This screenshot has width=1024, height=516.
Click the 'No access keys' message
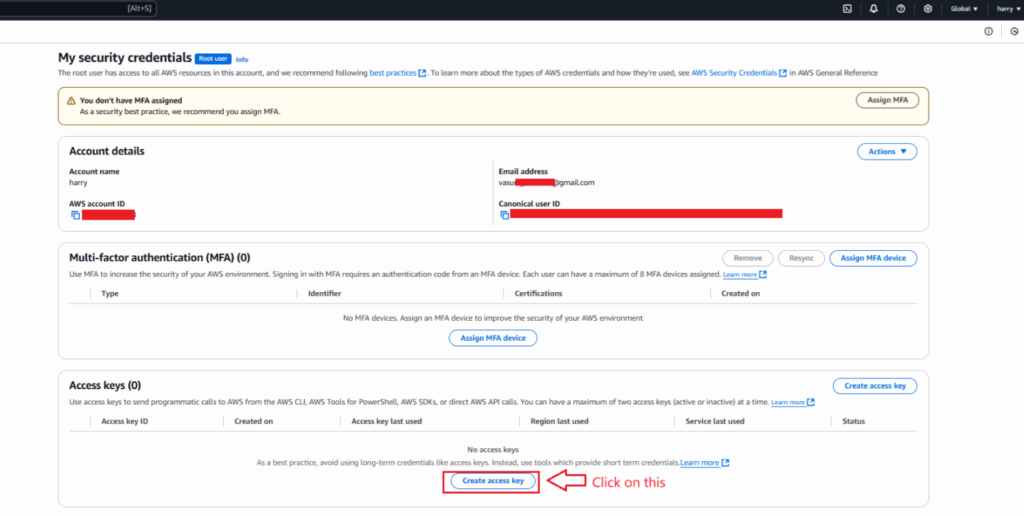(493, 450)
